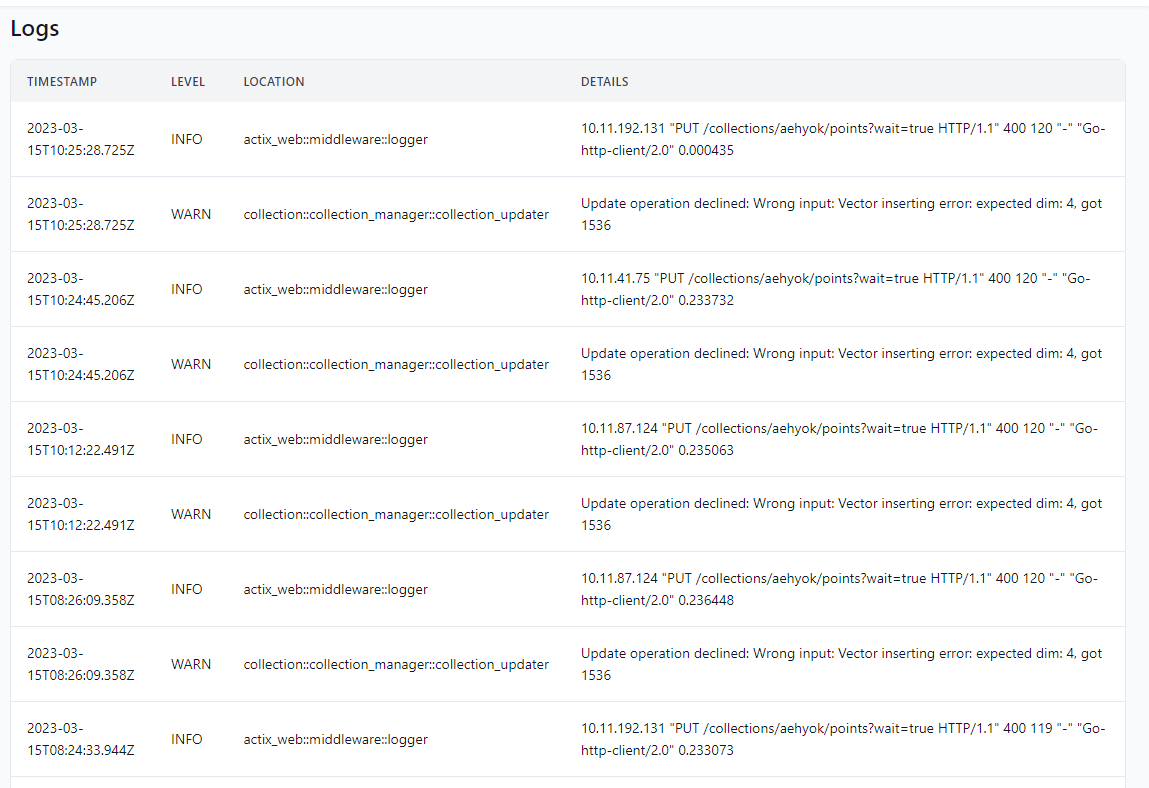Click the WARN level label in second row
This screenshot has width=1149, height=788.
(191, 214)
